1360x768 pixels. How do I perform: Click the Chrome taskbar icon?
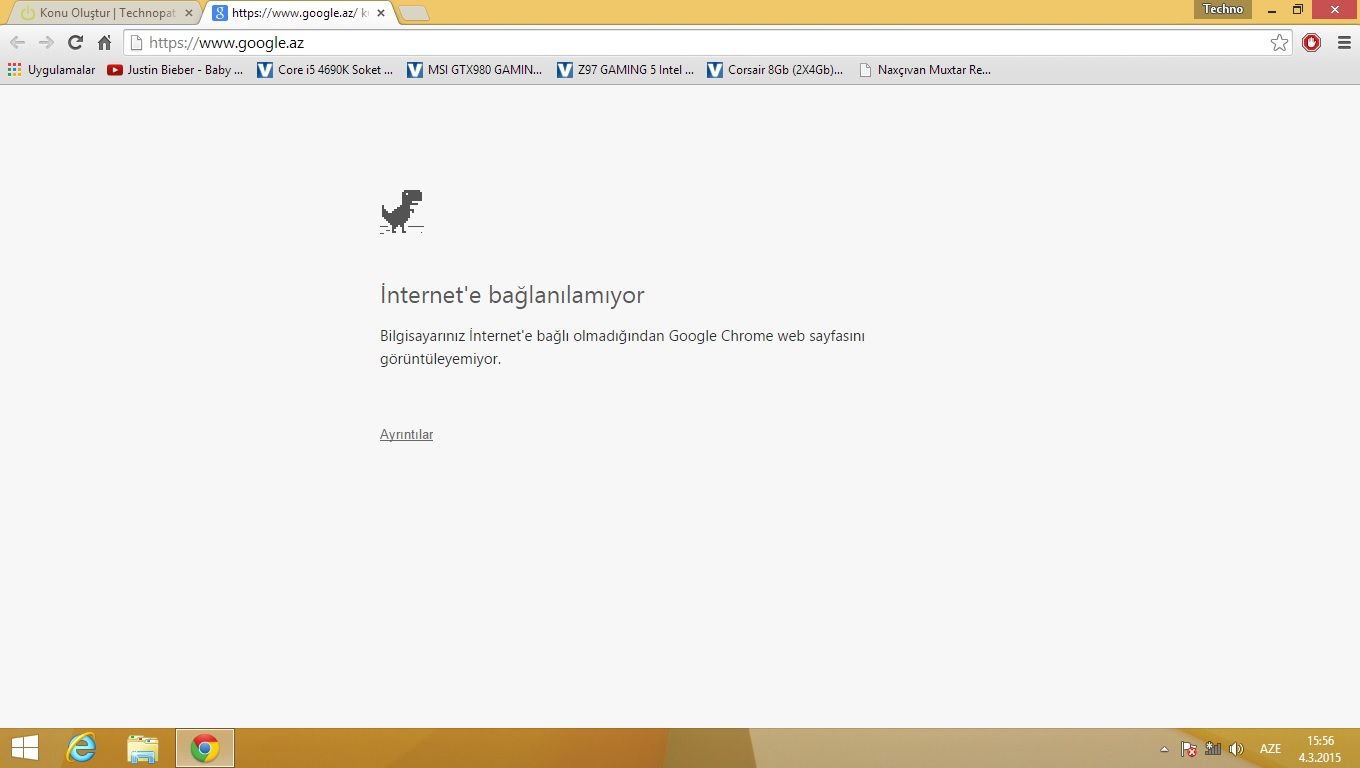coord(205,748)
